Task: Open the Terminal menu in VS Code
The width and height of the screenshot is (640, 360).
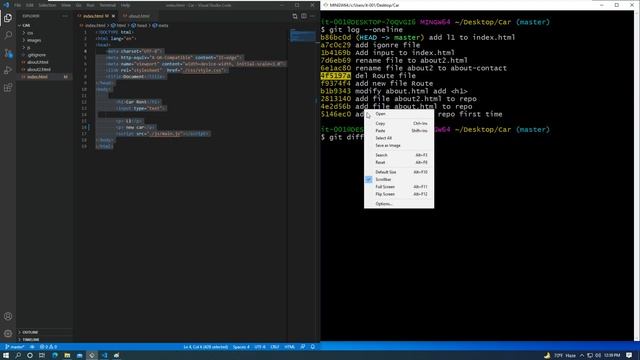Action: coord(107,5)
